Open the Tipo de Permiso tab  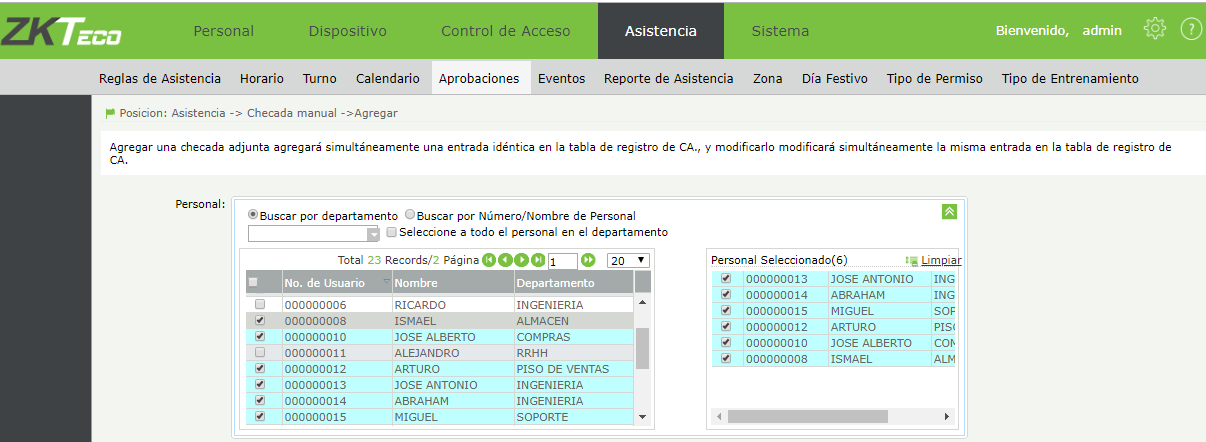pyautogui.click(x=935, y=78)
